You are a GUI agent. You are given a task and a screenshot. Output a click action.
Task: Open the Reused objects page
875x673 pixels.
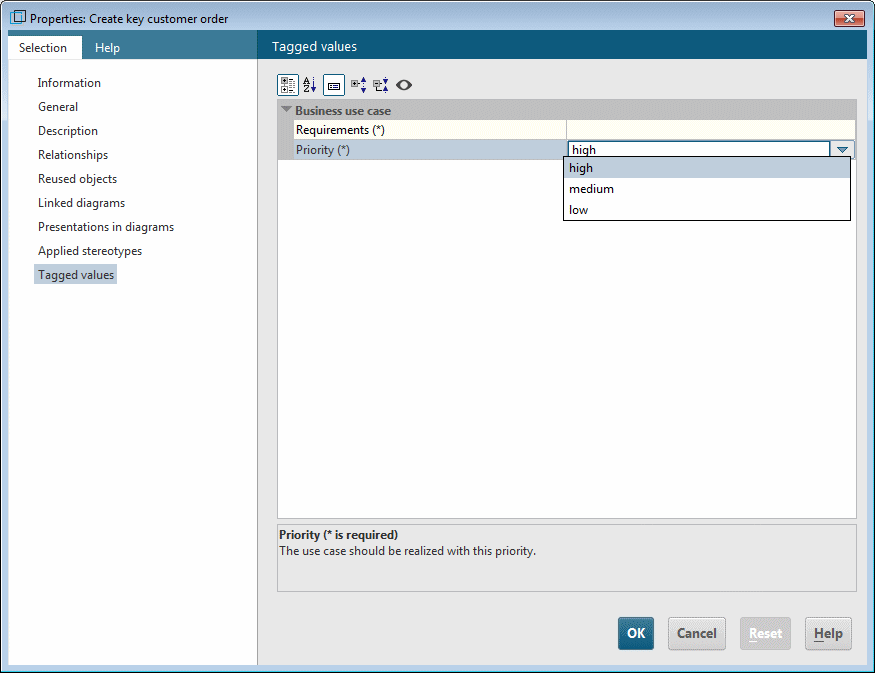point(78,179)
